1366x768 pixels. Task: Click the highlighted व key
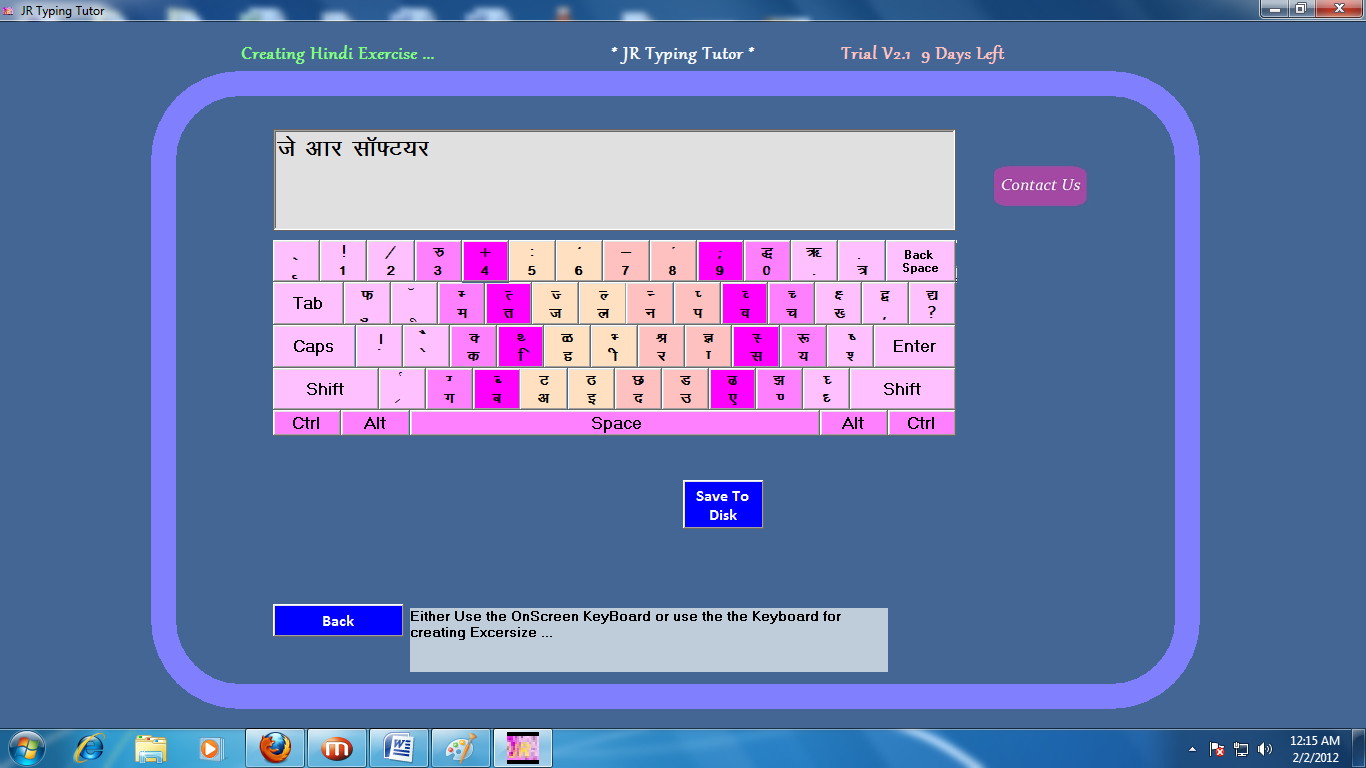click(x=743, y=303)
